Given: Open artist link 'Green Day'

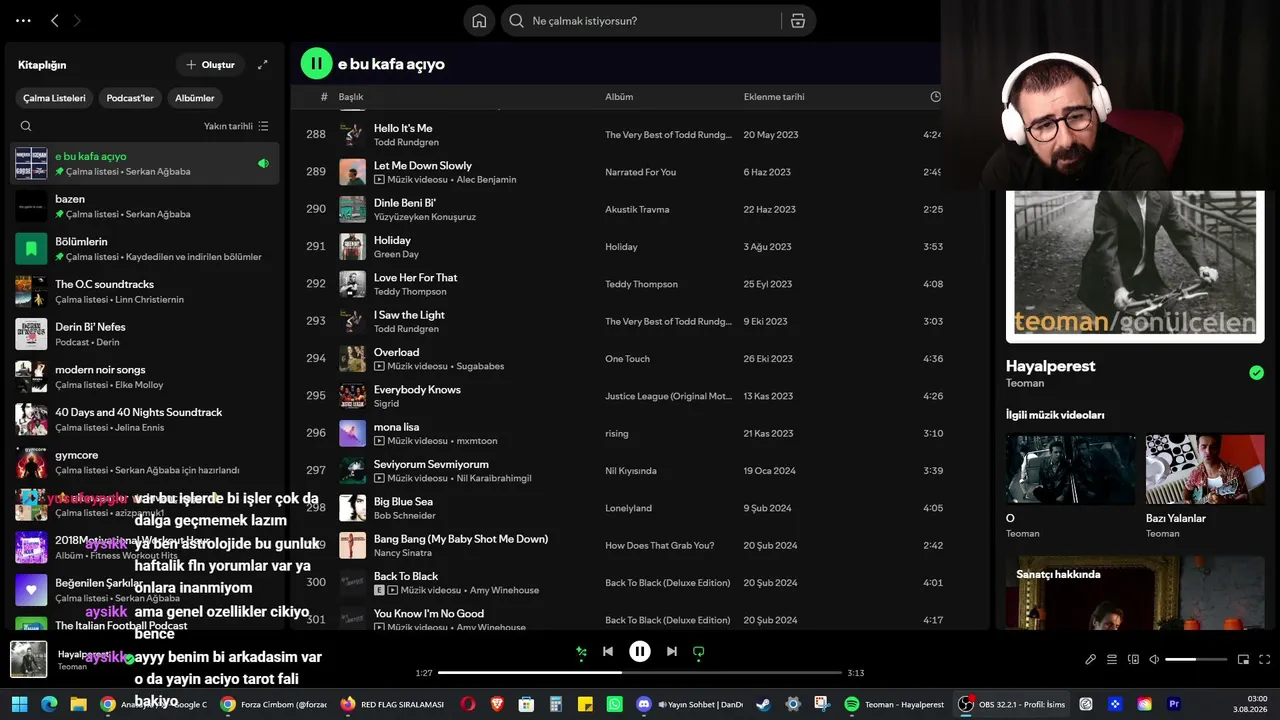Looking at the screenshot, I should point(396,255).
